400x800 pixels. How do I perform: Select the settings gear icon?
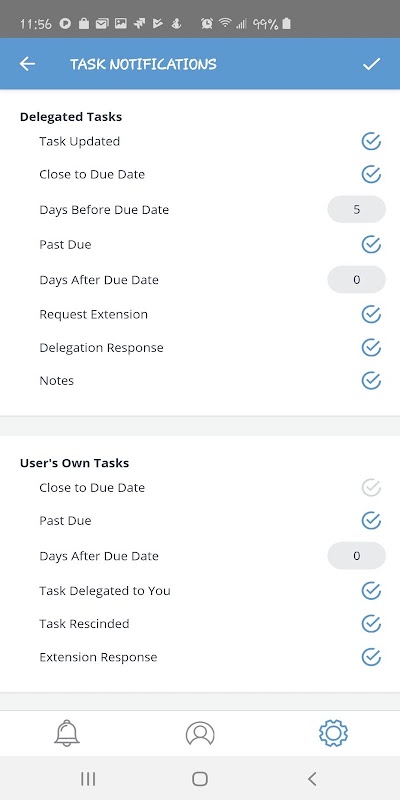coord(333,733)
